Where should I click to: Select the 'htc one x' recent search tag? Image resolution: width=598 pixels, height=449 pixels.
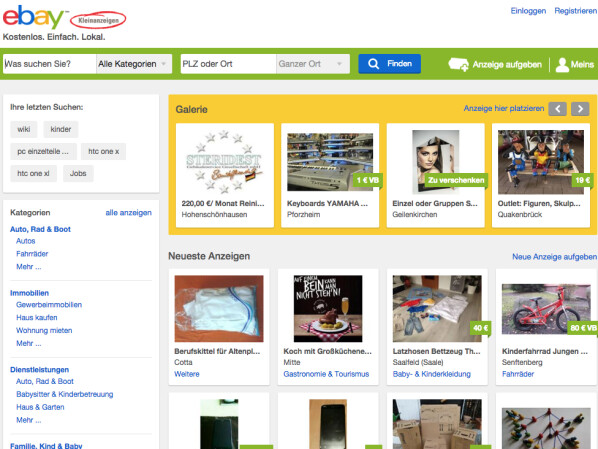(103, 151)
